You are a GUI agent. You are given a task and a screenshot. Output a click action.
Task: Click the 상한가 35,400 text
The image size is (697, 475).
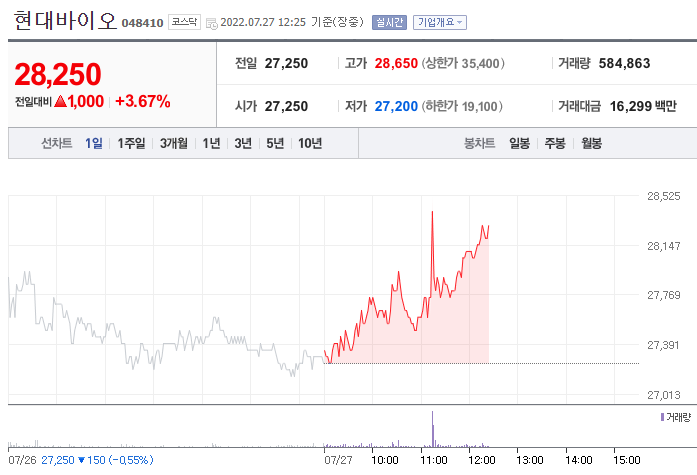[463, 64]
